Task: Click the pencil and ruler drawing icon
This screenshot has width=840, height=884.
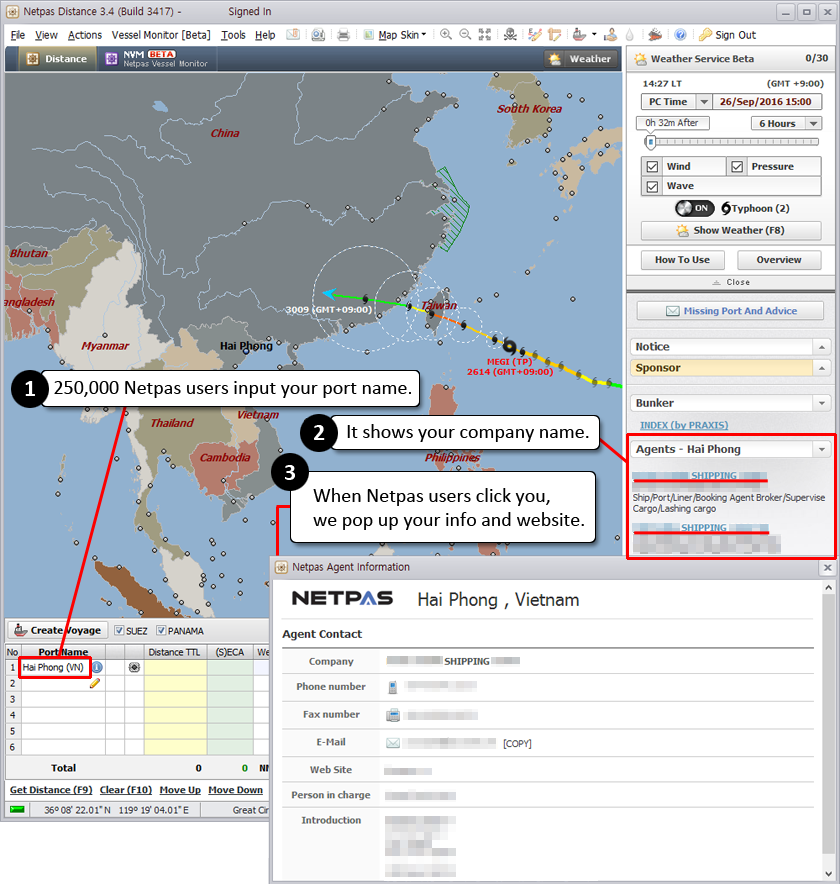Action: click(534, 35)
